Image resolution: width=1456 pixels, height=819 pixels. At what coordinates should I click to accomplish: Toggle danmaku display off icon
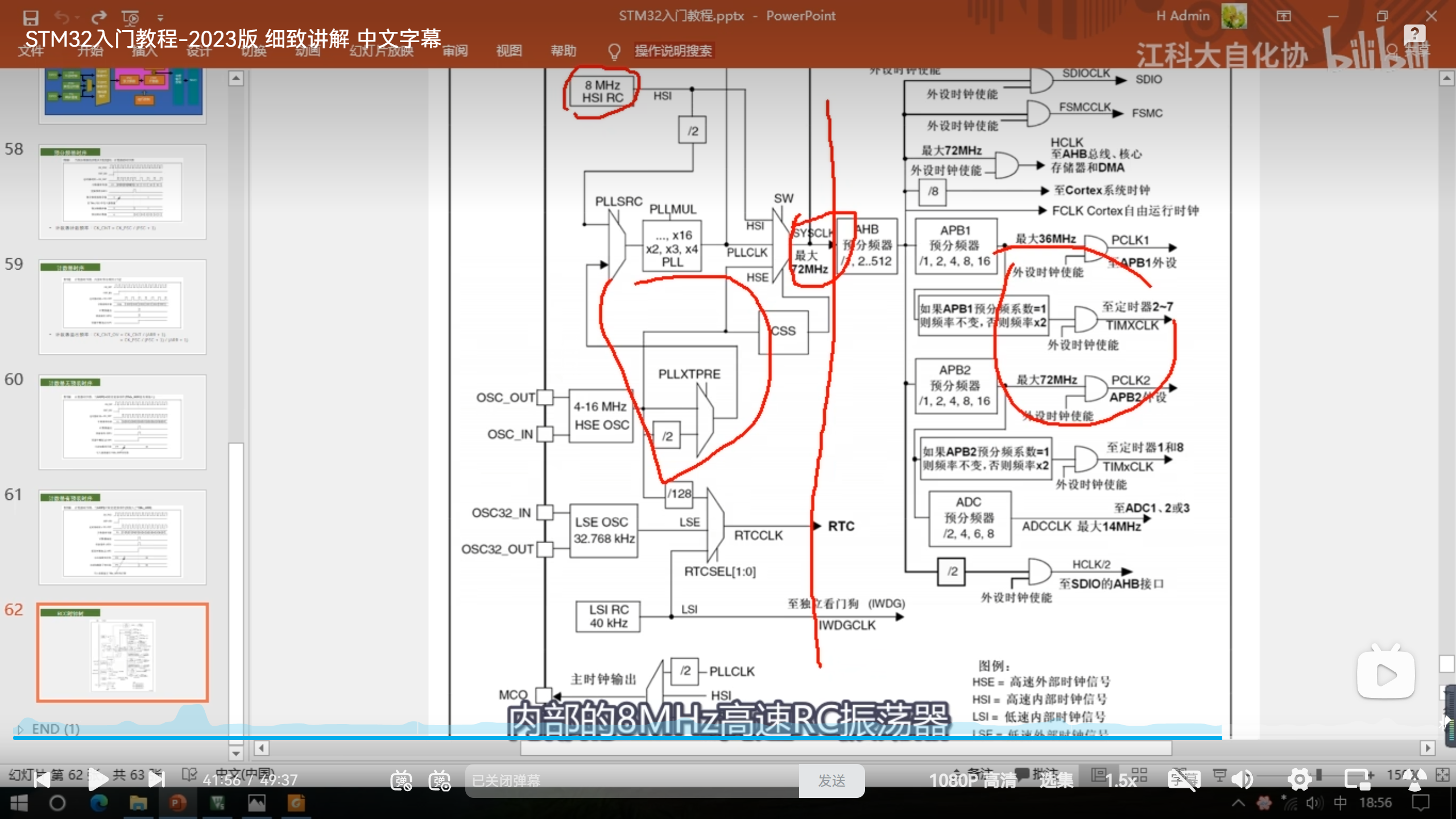click(401, 780)
